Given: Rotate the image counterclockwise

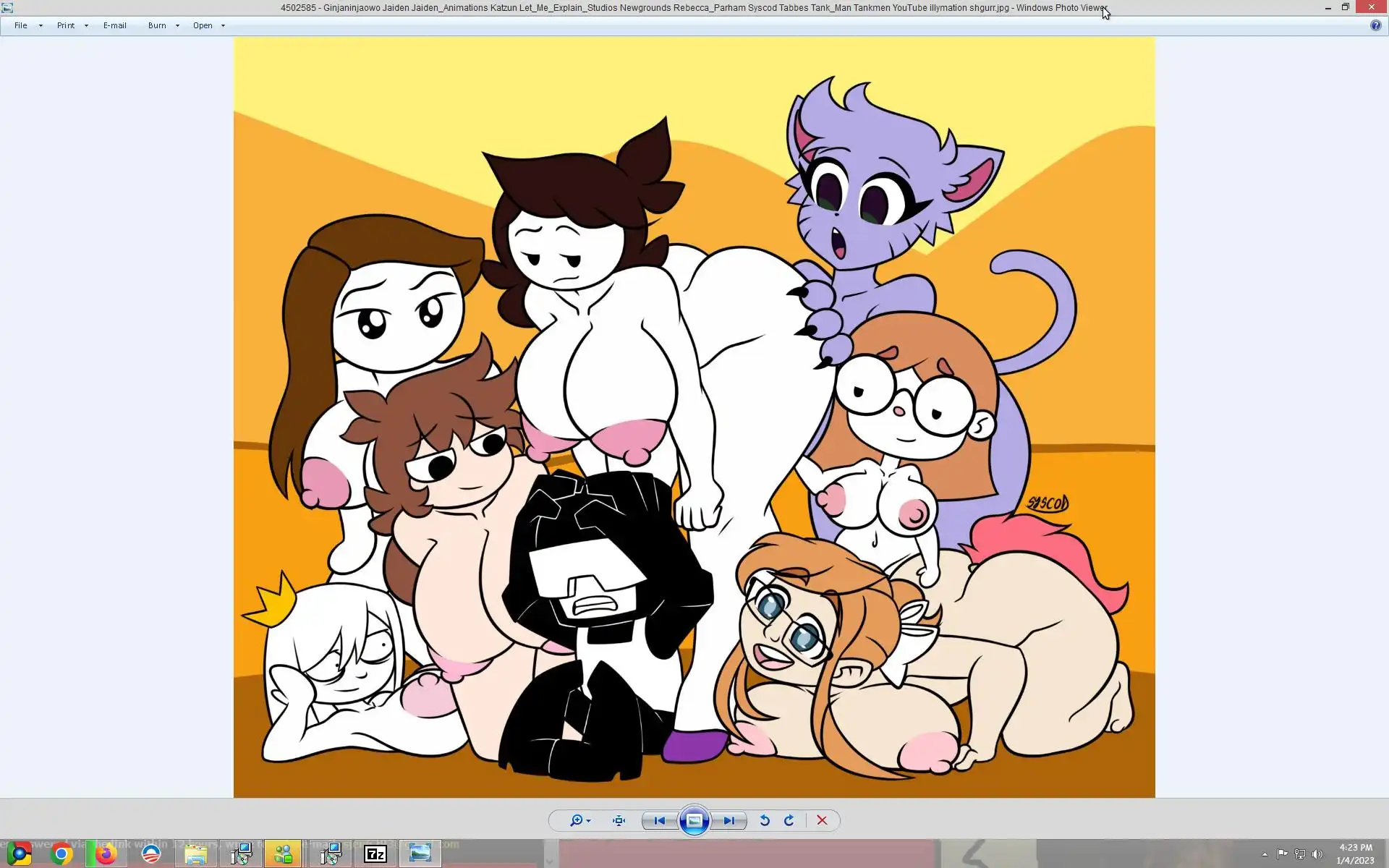Looking at the screenshot, I should coord(765,820).
